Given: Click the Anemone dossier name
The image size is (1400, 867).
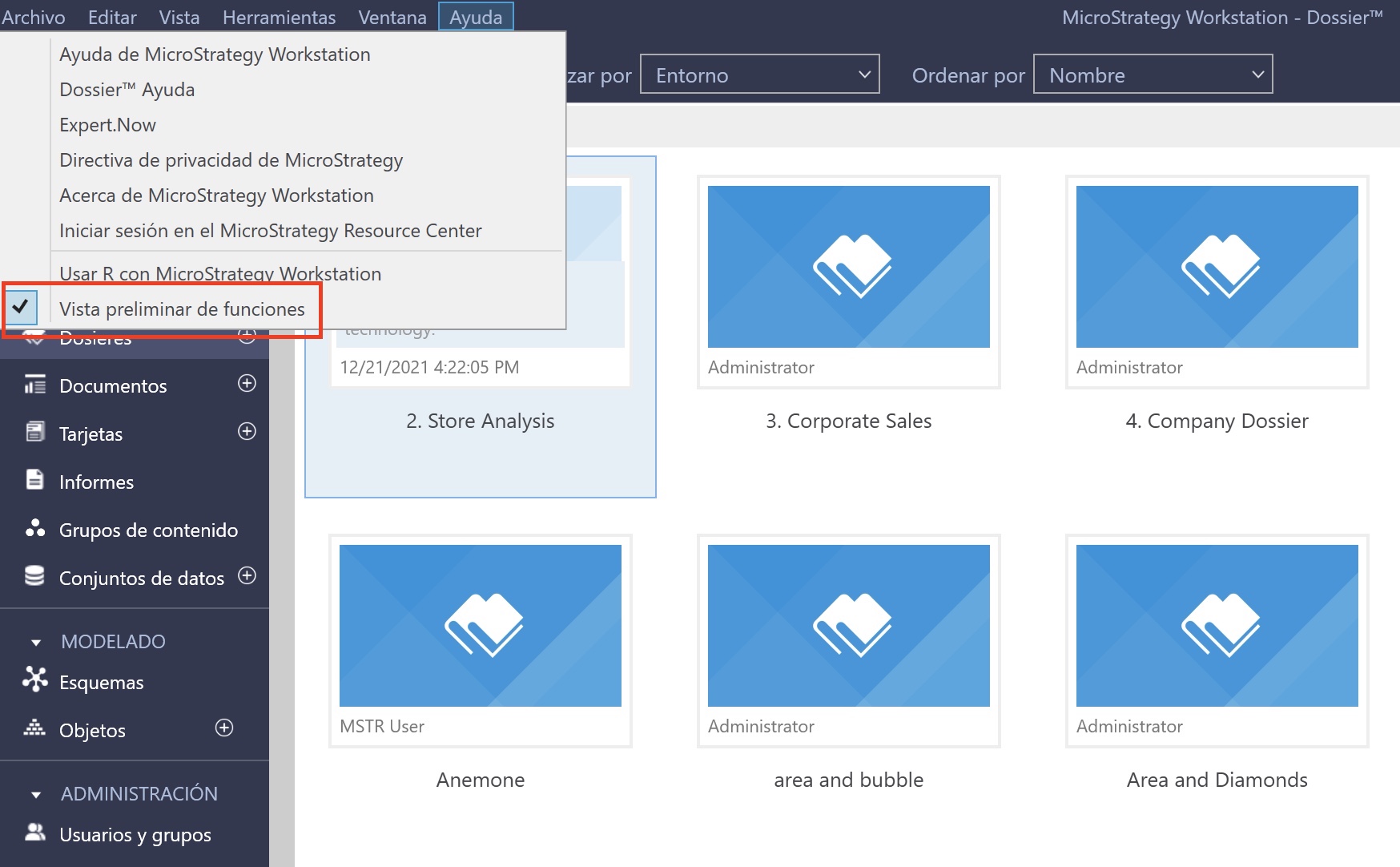Looking at the screenshot, I should (481, 780).
